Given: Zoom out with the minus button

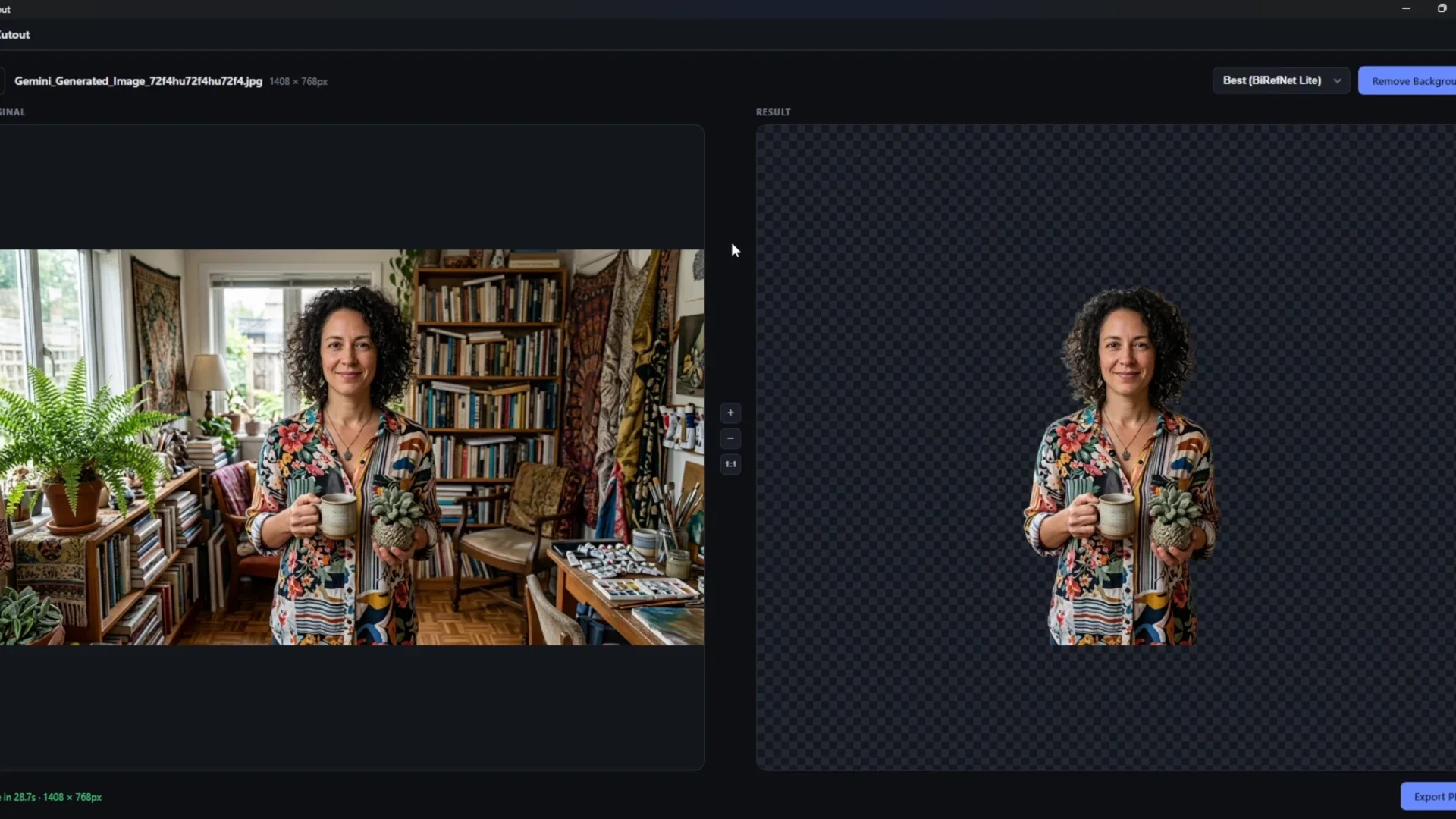Looking at the screenshot, I should [x=730, y=438].
